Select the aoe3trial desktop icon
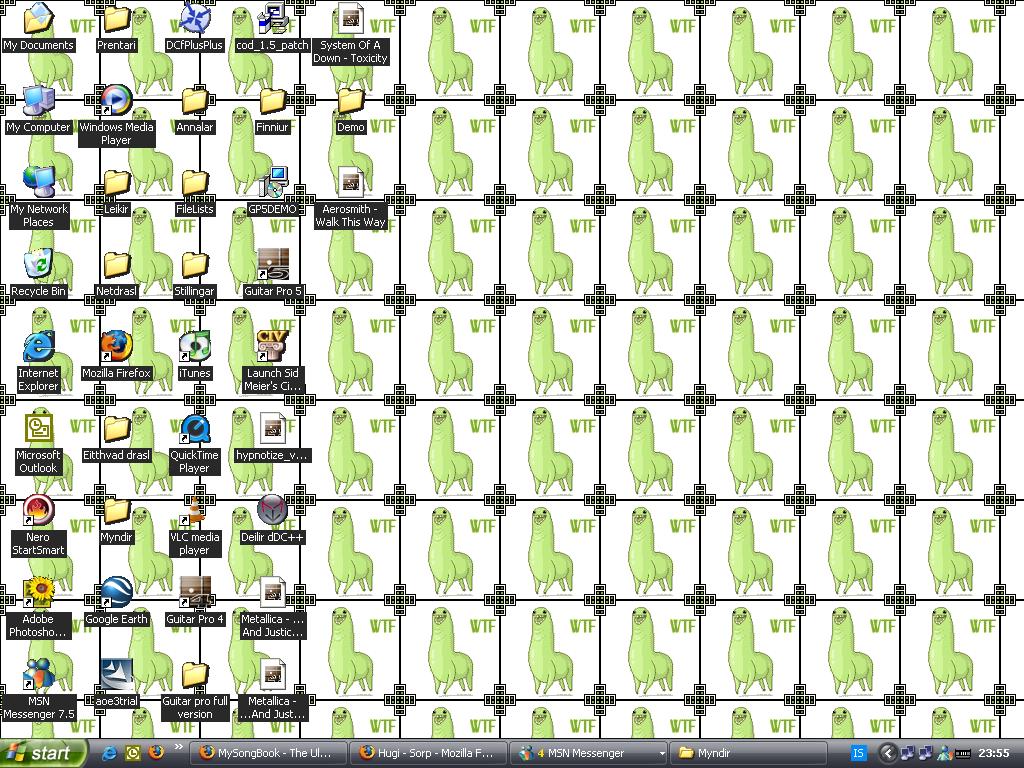Image resolution: width=1024 pixels, height=768 pixels. [x=116, y=682]
